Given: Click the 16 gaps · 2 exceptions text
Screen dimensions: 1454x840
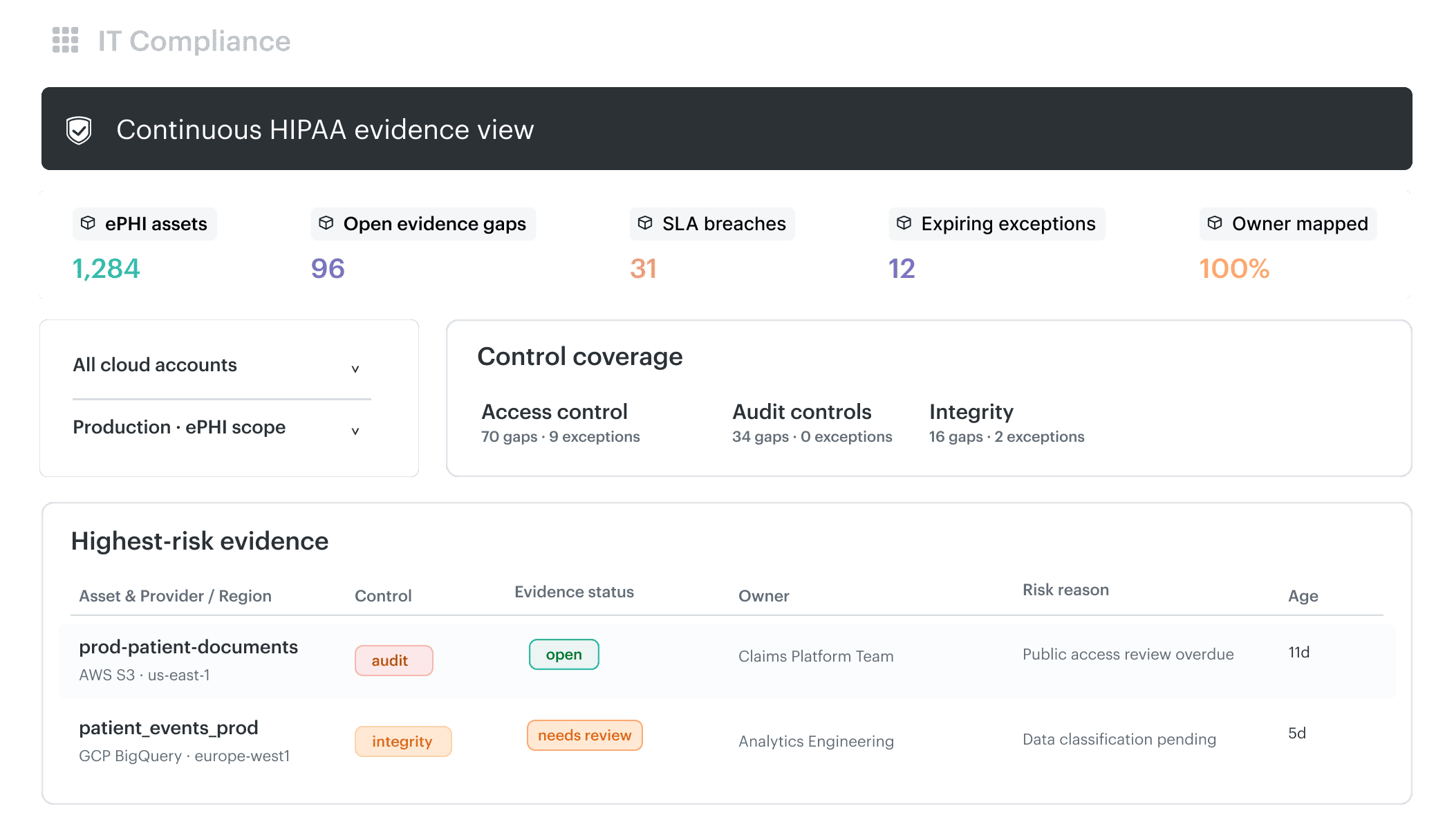Looking at the screenshot, I should [1007, 437].
